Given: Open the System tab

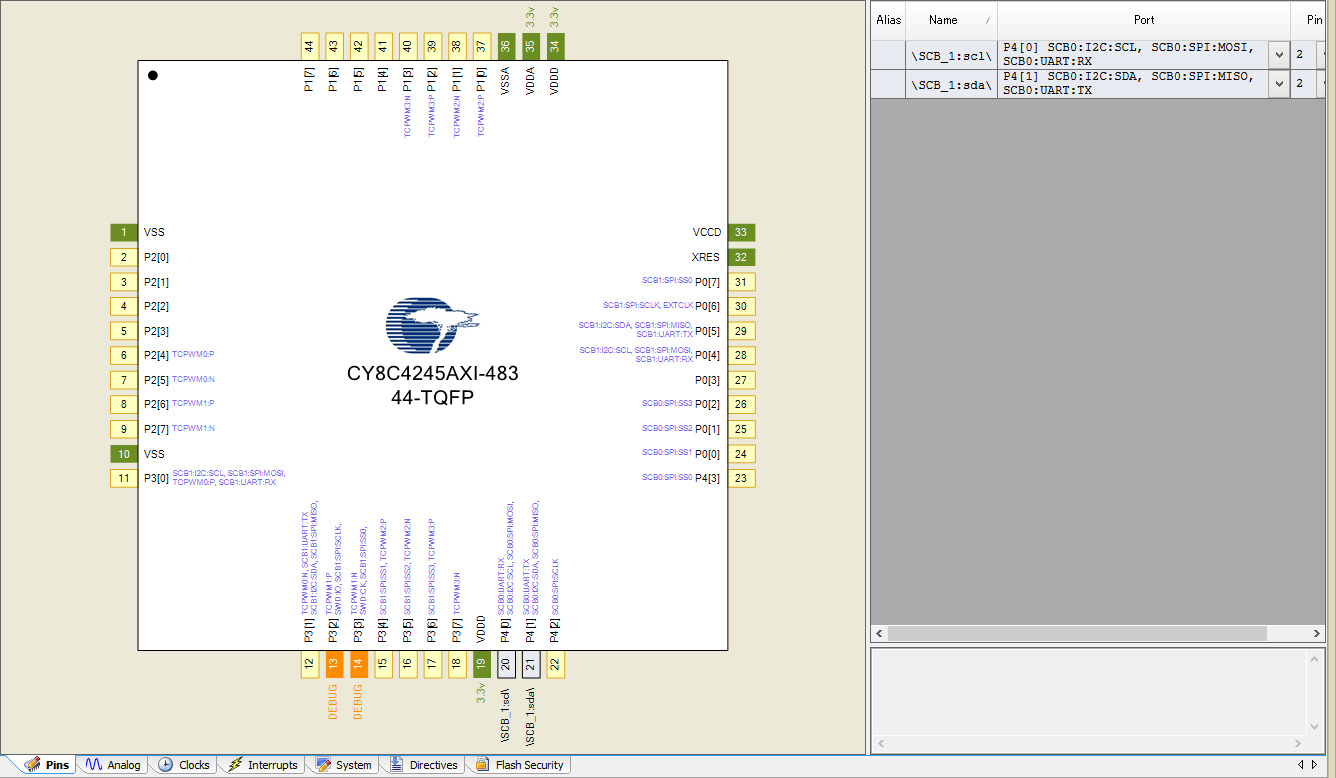Looking at the screenshot, I should click(x=343, y=765).
